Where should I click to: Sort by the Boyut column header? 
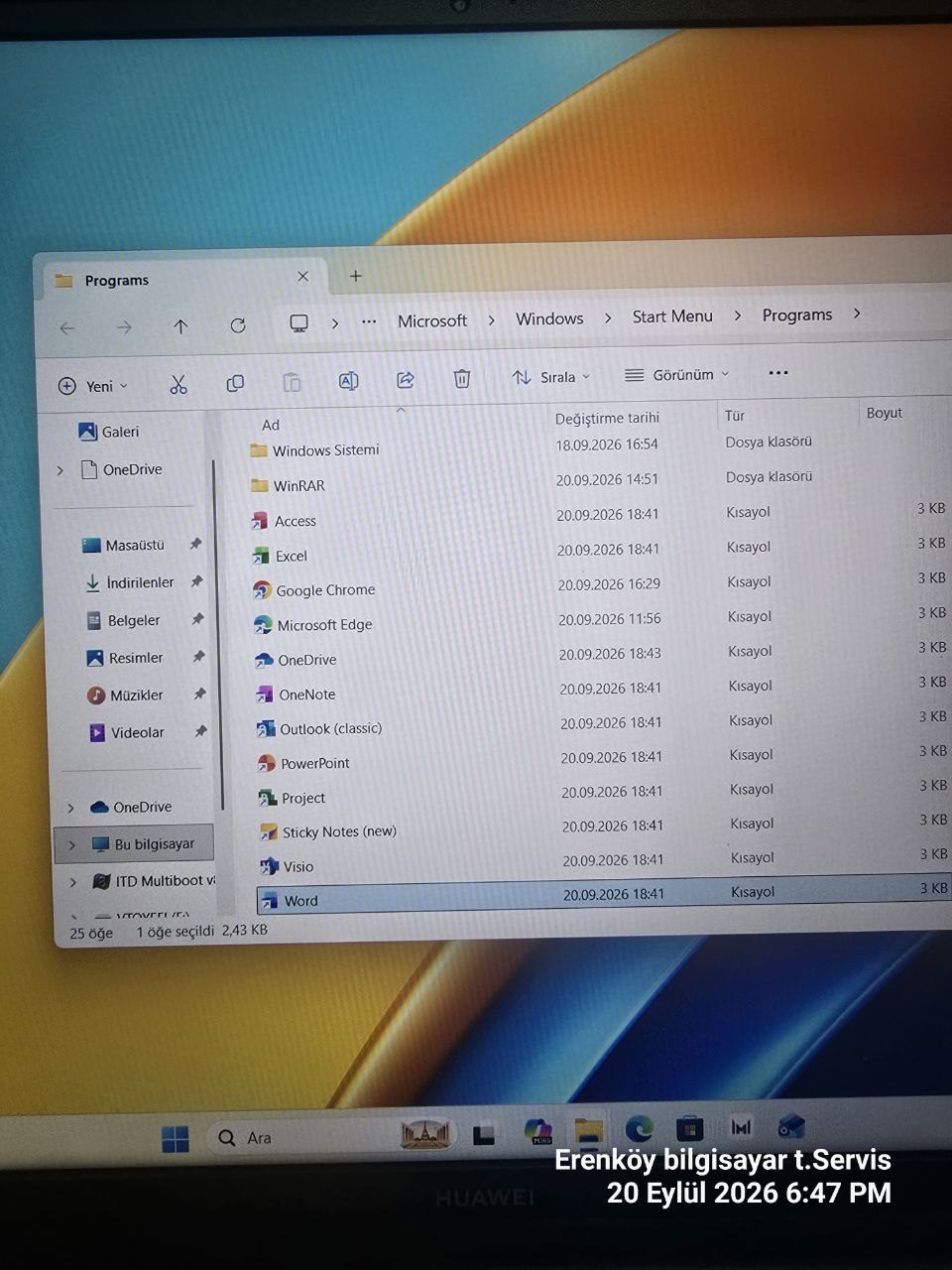[x=885, y=413]
